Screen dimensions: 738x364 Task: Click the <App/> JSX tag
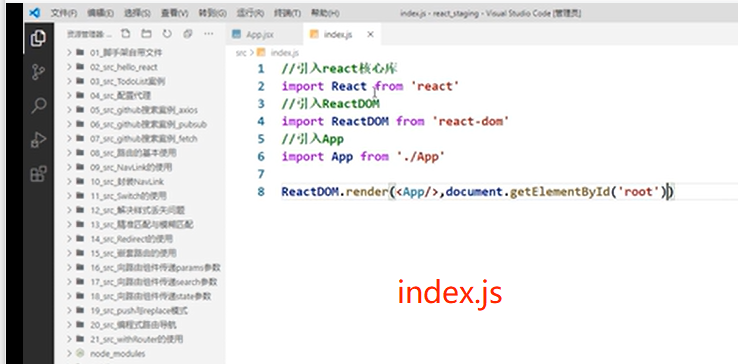(x=417, y=192)
